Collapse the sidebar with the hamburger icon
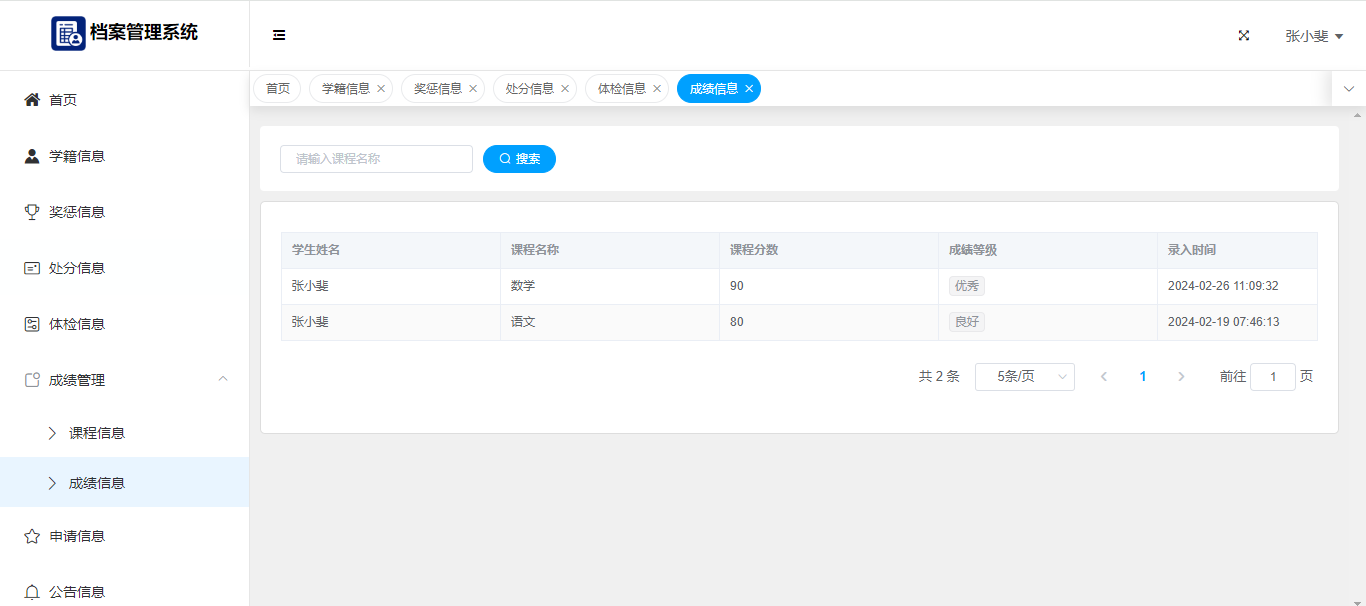The width and height of the screenshot is (1366, 606). click(279, 35)
